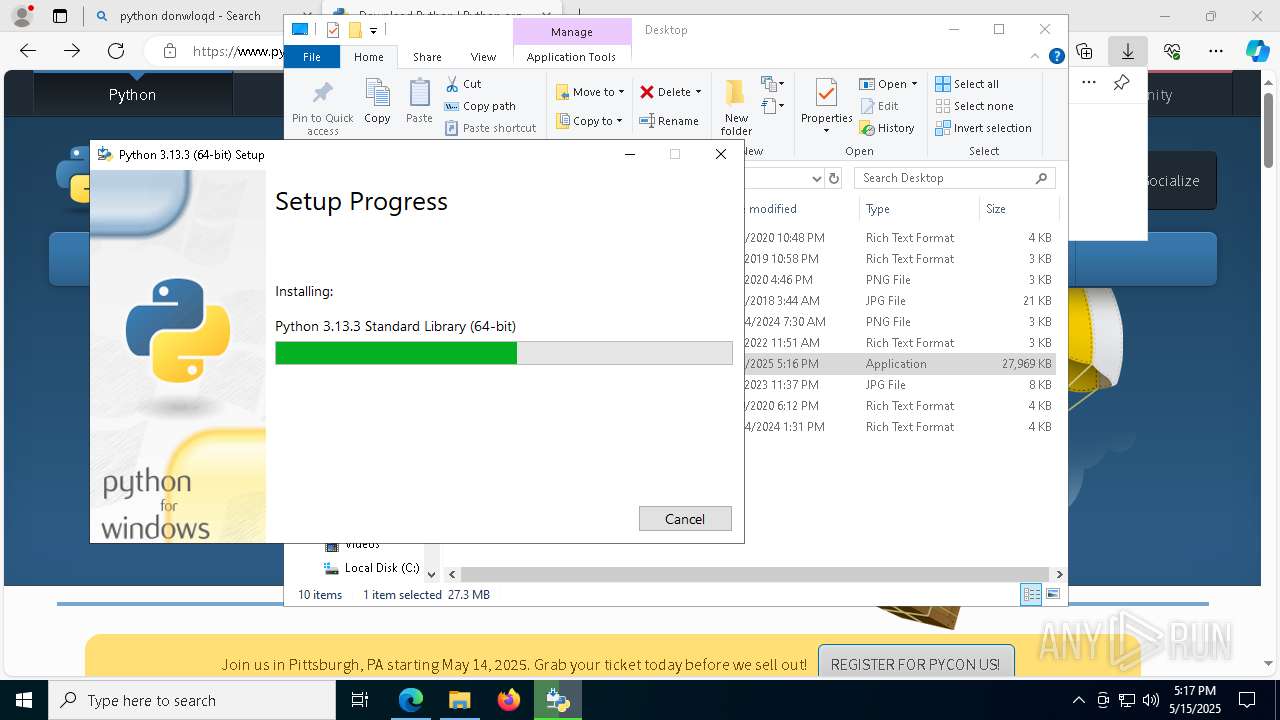Refresh the Explorer address bar

[835, 178]
